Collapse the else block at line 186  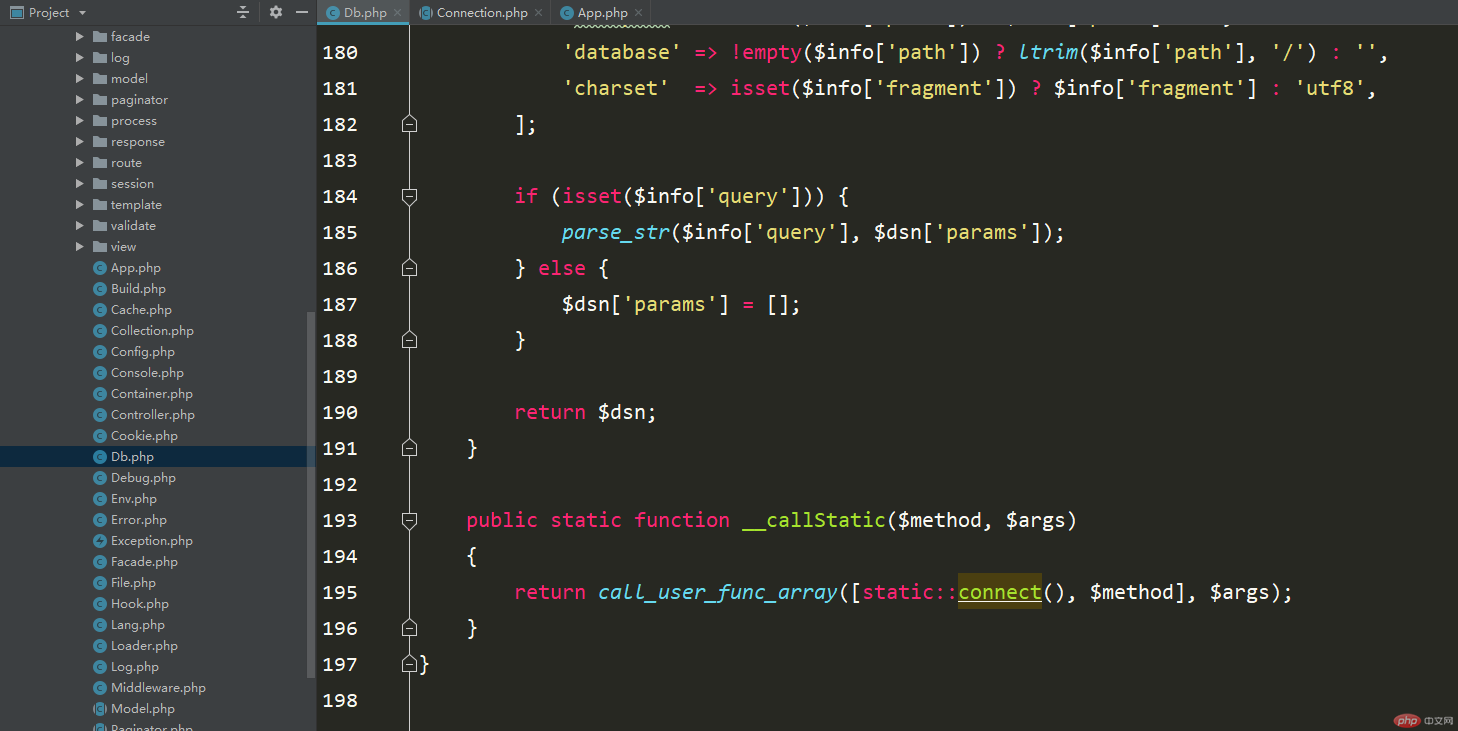coord(409,268)
